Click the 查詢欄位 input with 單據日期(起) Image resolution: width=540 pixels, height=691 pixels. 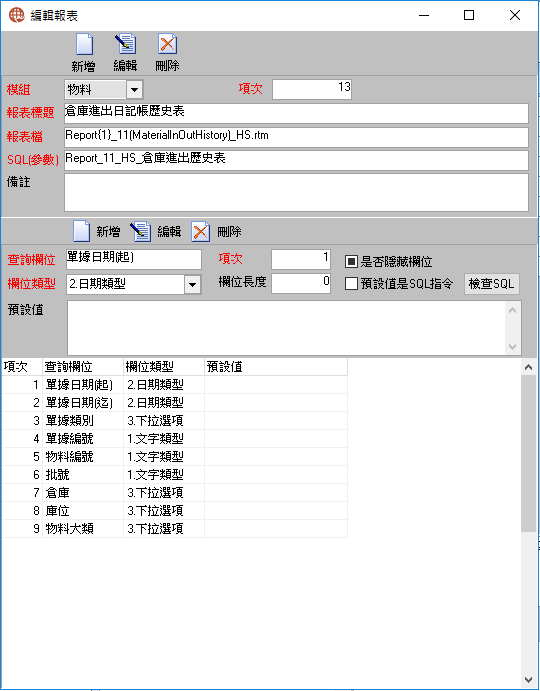(x=134, y=260)
